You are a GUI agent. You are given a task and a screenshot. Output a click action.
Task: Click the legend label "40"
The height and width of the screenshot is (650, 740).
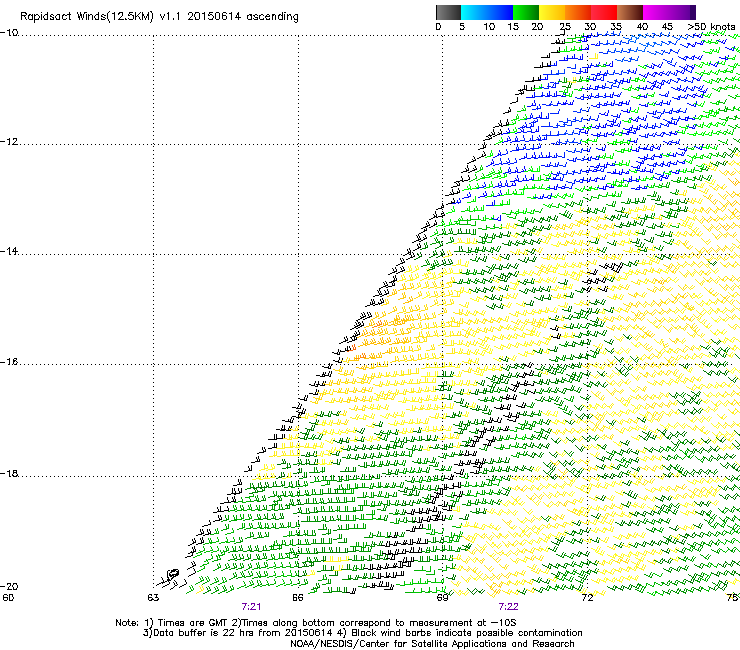coord(642,27)
